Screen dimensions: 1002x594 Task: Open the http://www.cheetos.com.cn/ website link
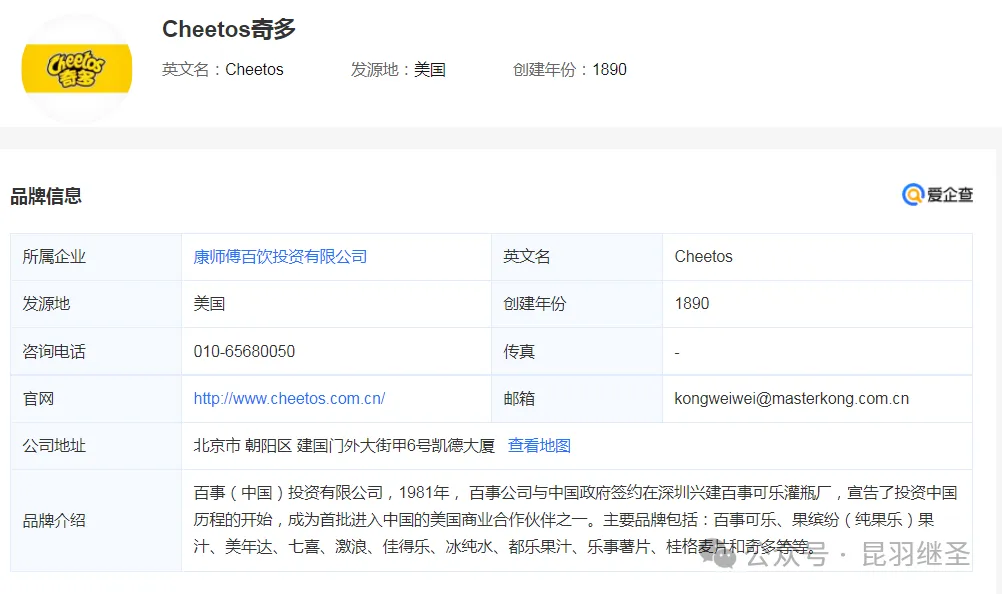pyautogui.click(x=289, y=399)
